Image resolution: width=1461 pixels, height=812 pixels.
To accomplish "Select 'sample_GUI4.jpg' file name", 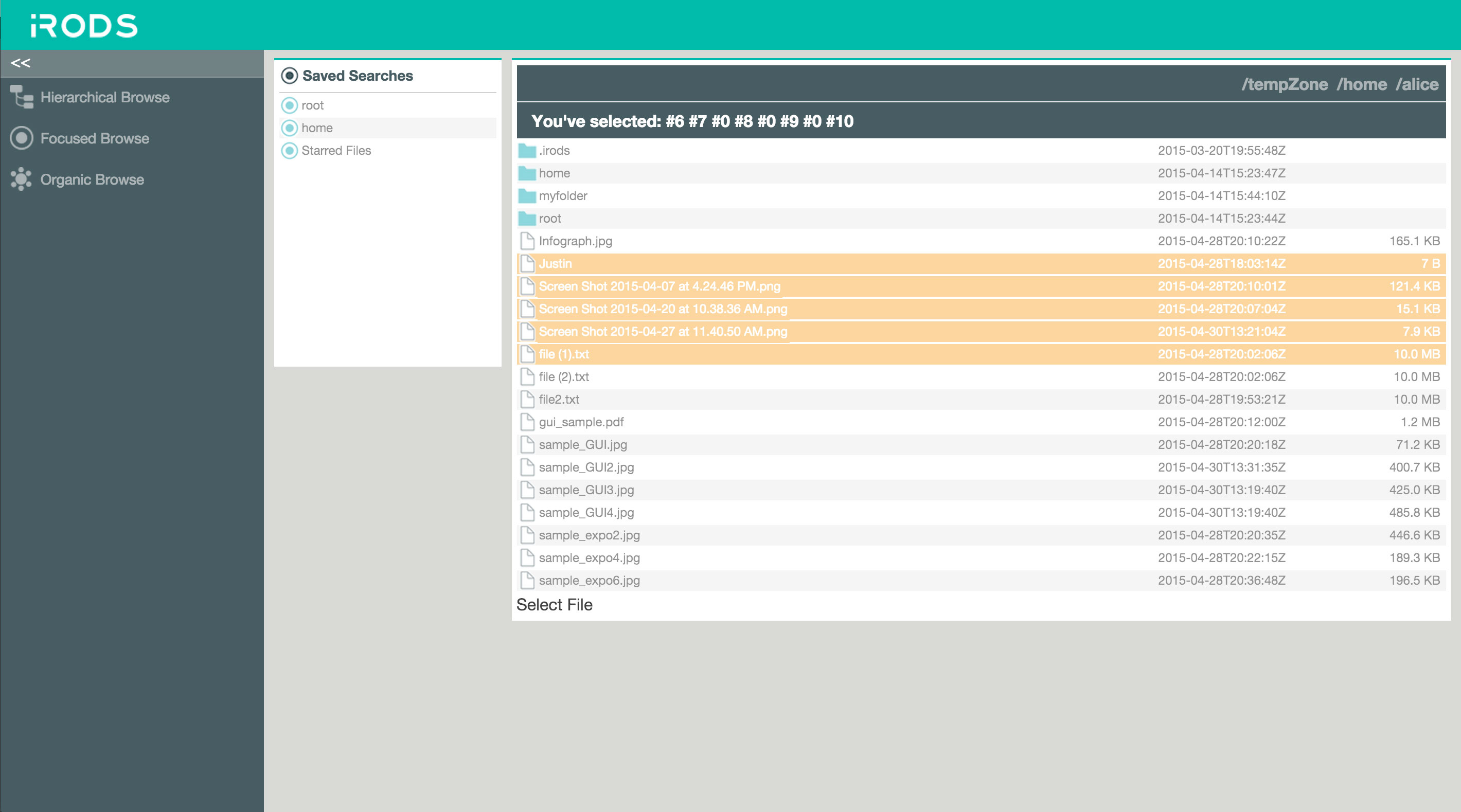I will click(586, 513).
